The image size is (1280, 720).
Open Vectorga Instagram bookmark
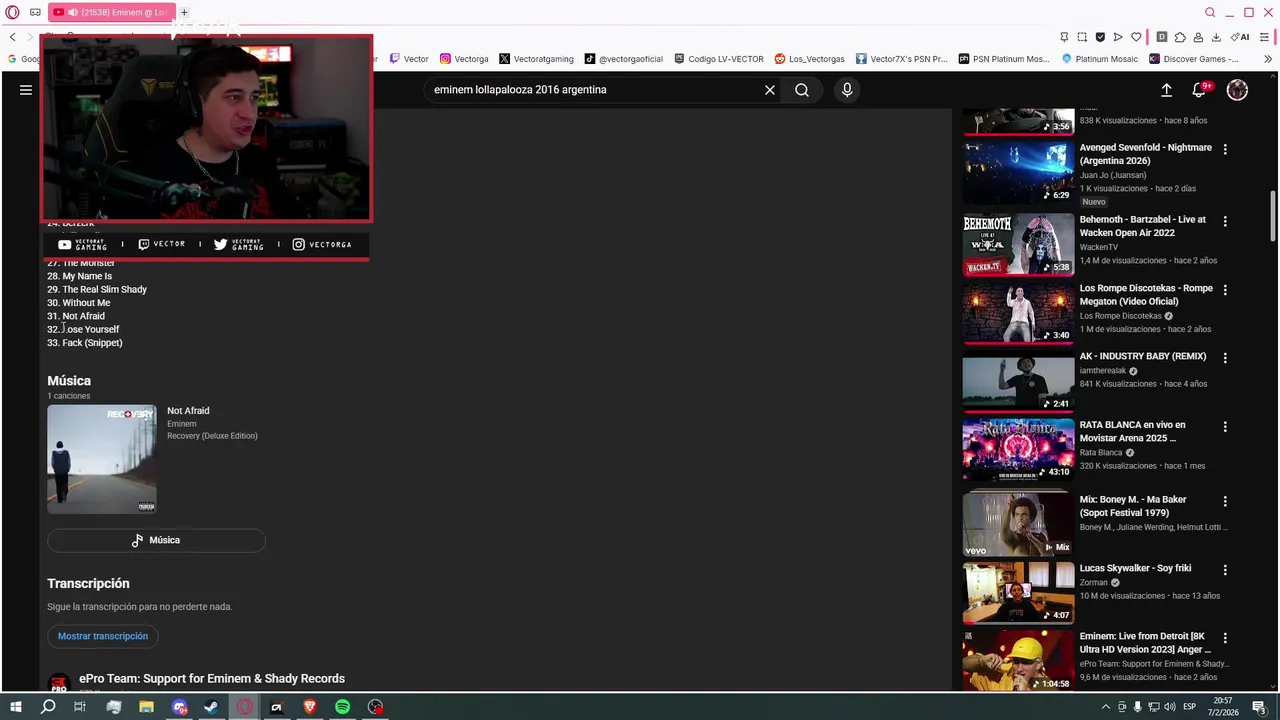pos(464,59)
